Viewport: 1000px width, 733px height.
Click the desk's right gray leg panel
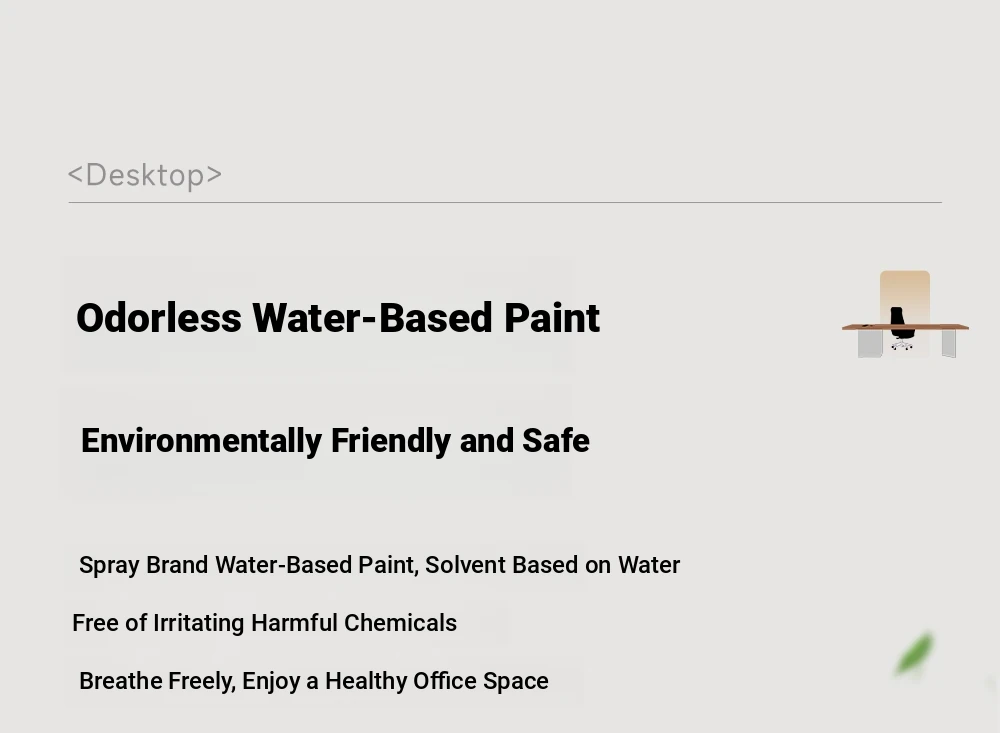949,343
